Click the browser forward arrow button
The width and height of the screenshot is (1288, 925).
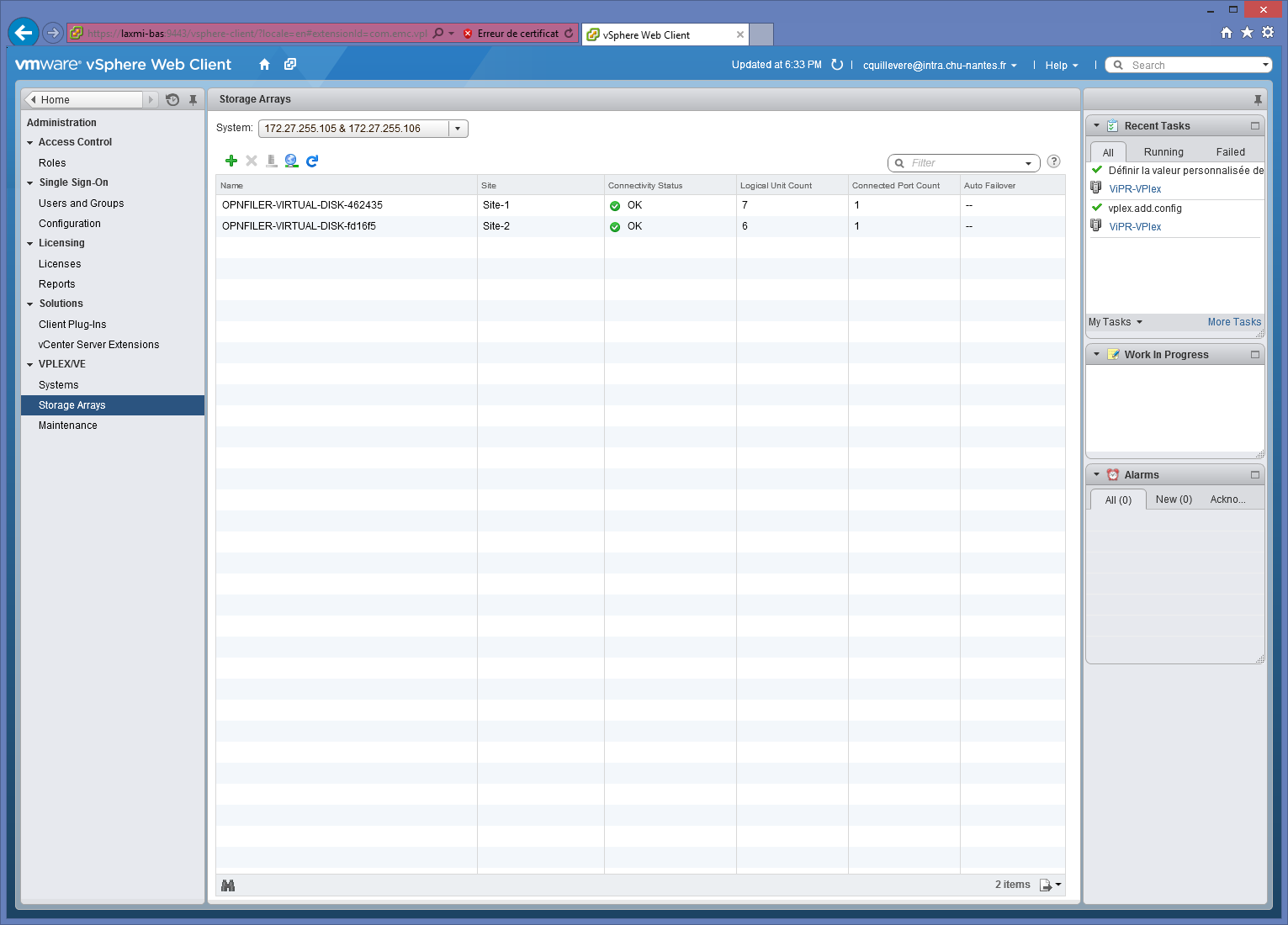click(x=53, y=34)
